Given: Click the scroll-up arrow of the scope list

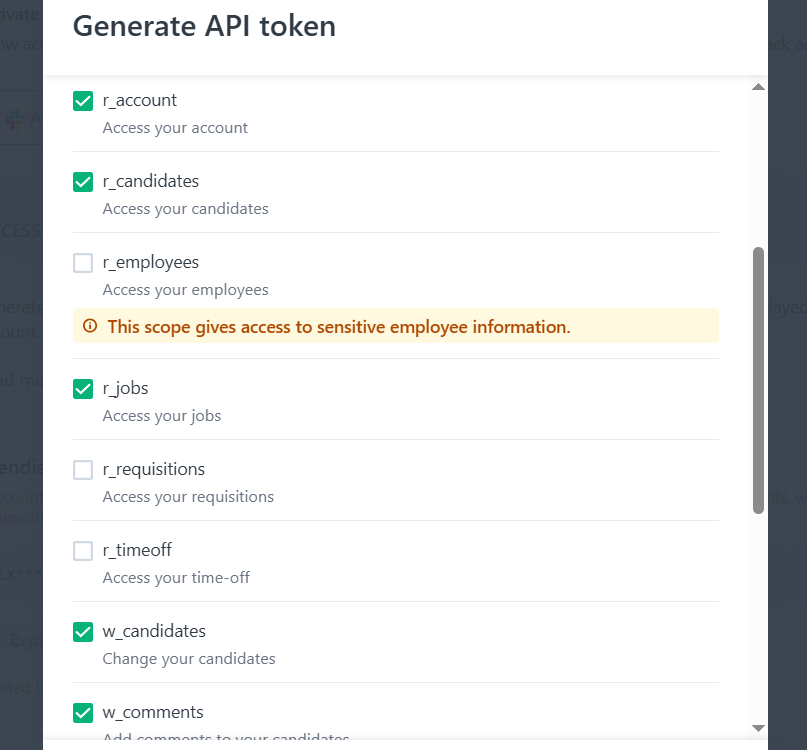Looking at the screenshot, I should [x=758, y=87].
